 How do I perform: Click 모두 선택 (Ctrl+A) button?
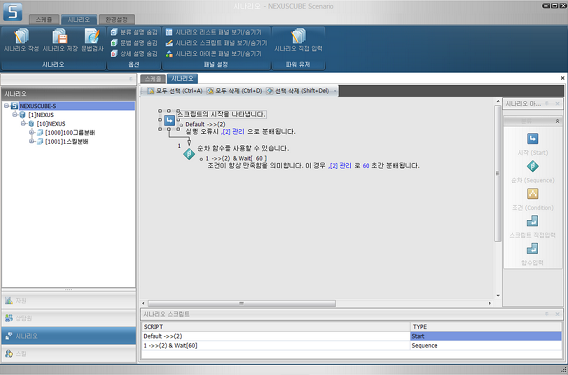tap(175, 91)
